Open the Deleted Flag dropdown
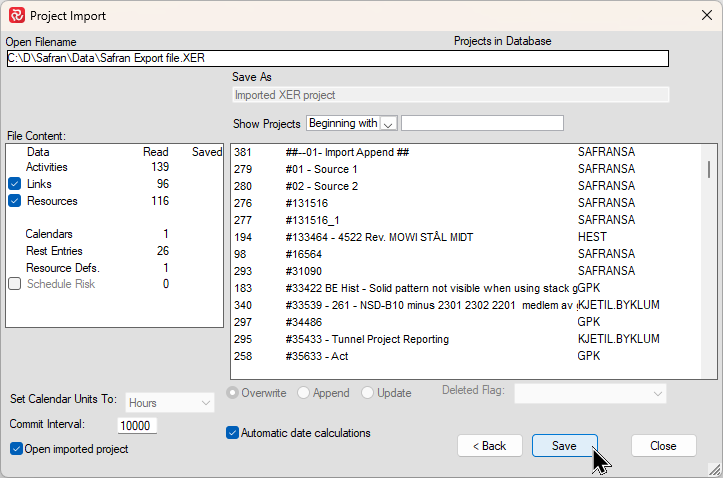Image resolution: width=723 pixels, height=478 pixels. pos(590,393)
